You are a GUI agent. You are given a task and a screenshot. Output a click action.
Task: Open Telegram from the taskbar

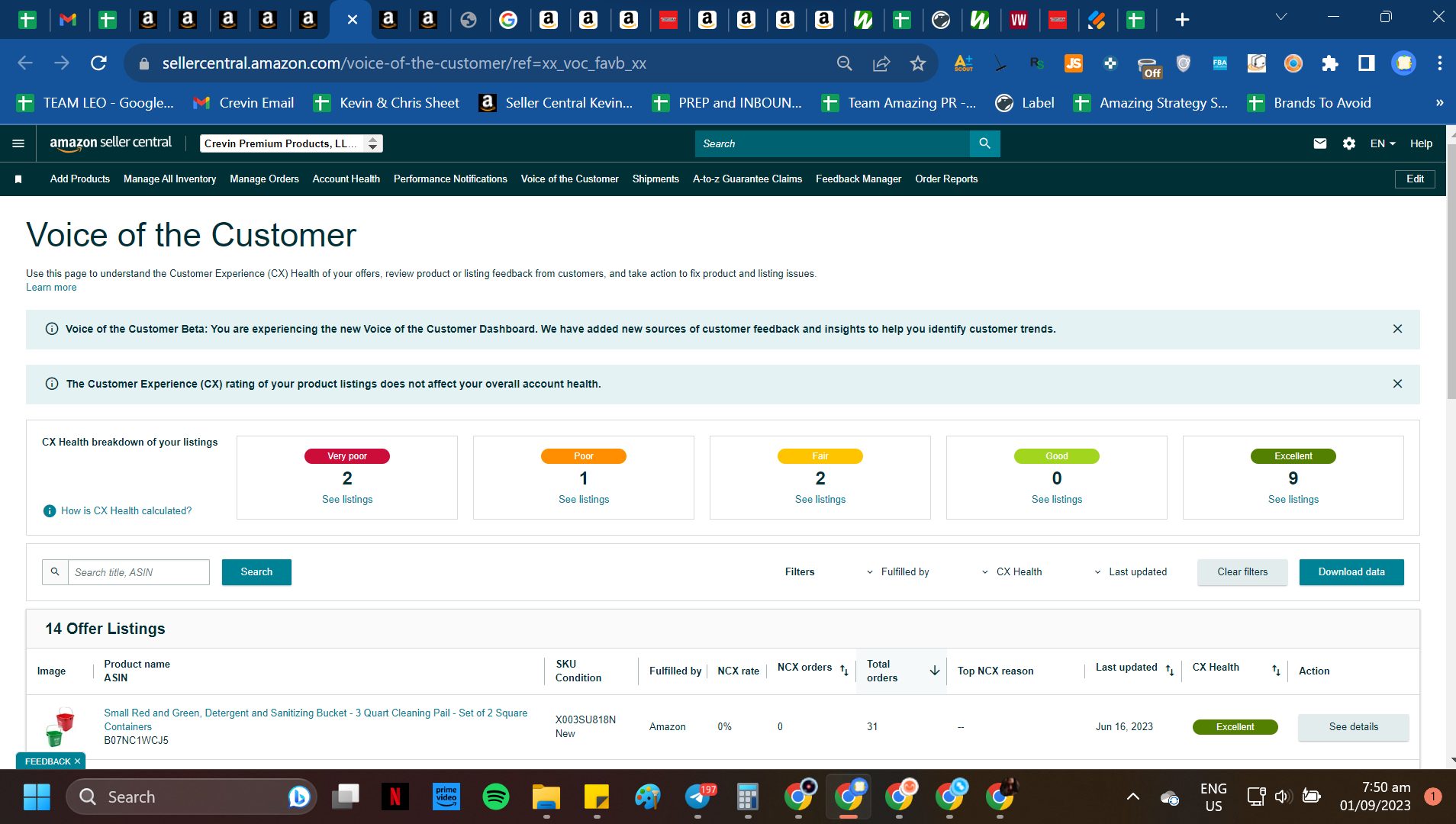[x=697, y=797]
